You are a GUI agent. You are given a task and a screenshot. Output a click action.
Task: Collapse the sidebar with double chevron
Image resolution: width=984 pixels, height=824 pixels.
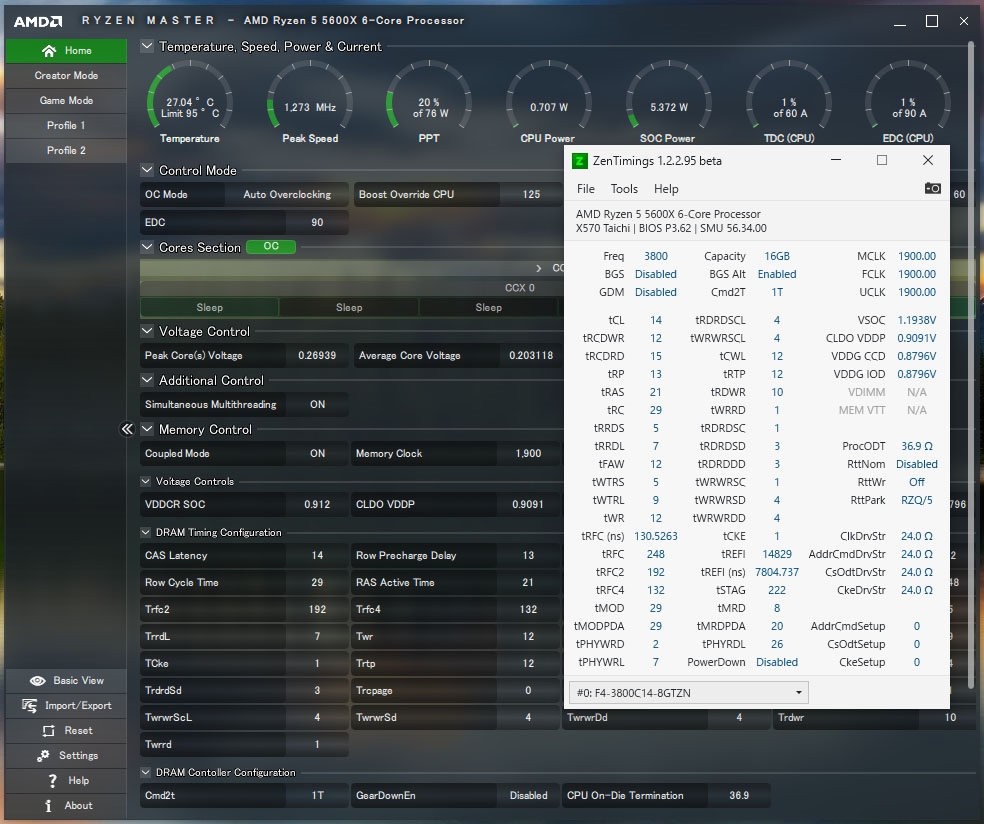(127, 429)
